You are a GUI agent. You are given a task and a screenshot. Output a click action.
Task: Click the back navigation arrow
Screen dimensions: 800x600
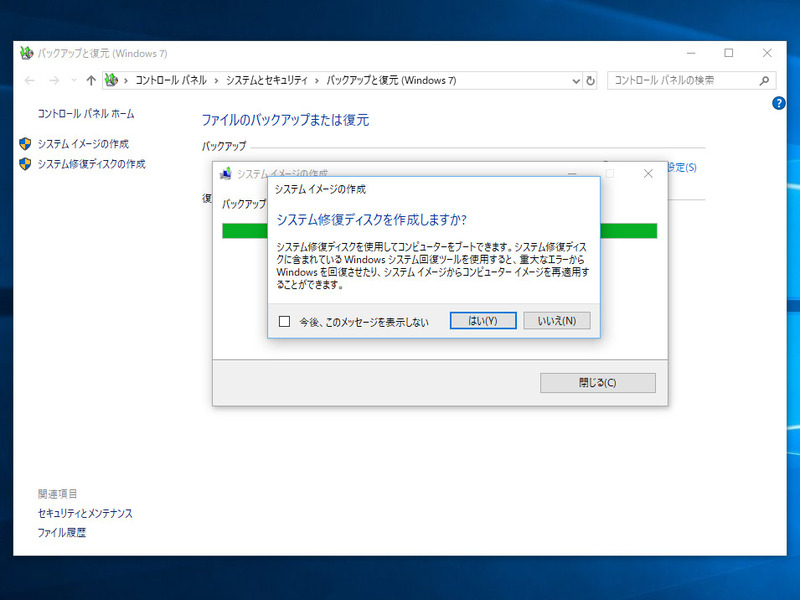tap(30, 81)
